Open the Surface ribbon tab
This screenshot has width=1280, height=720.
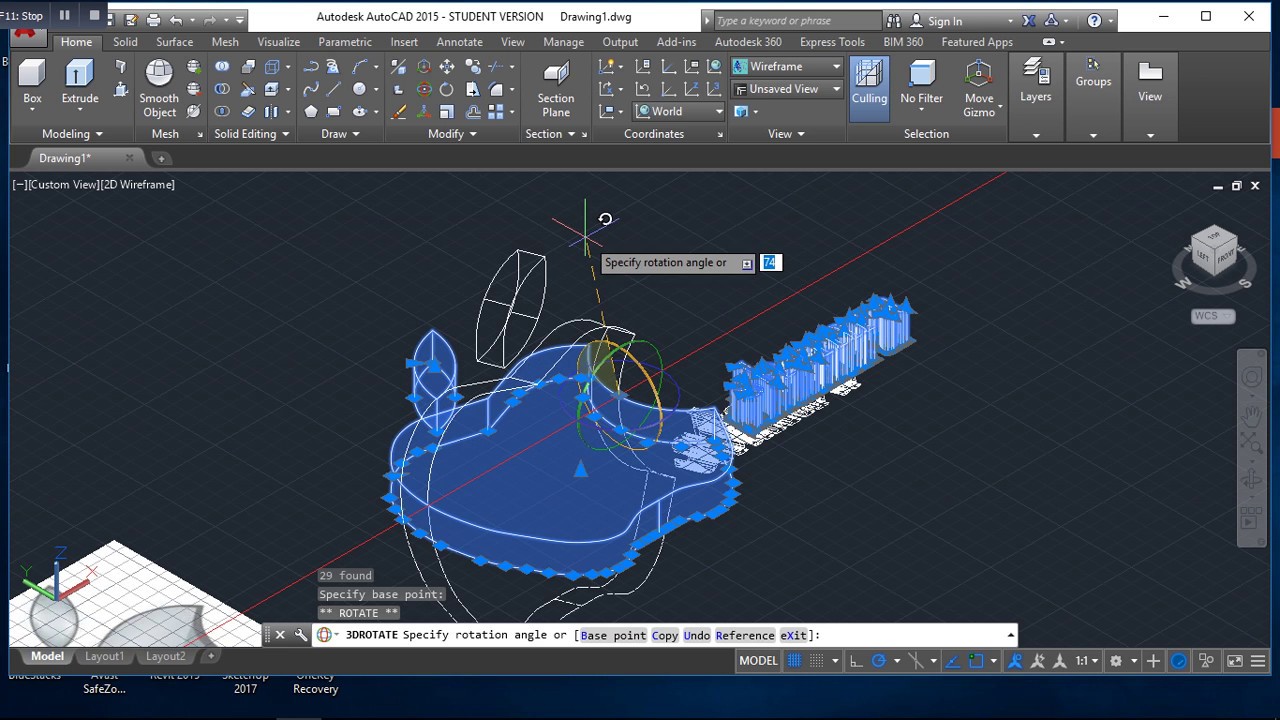174,42
